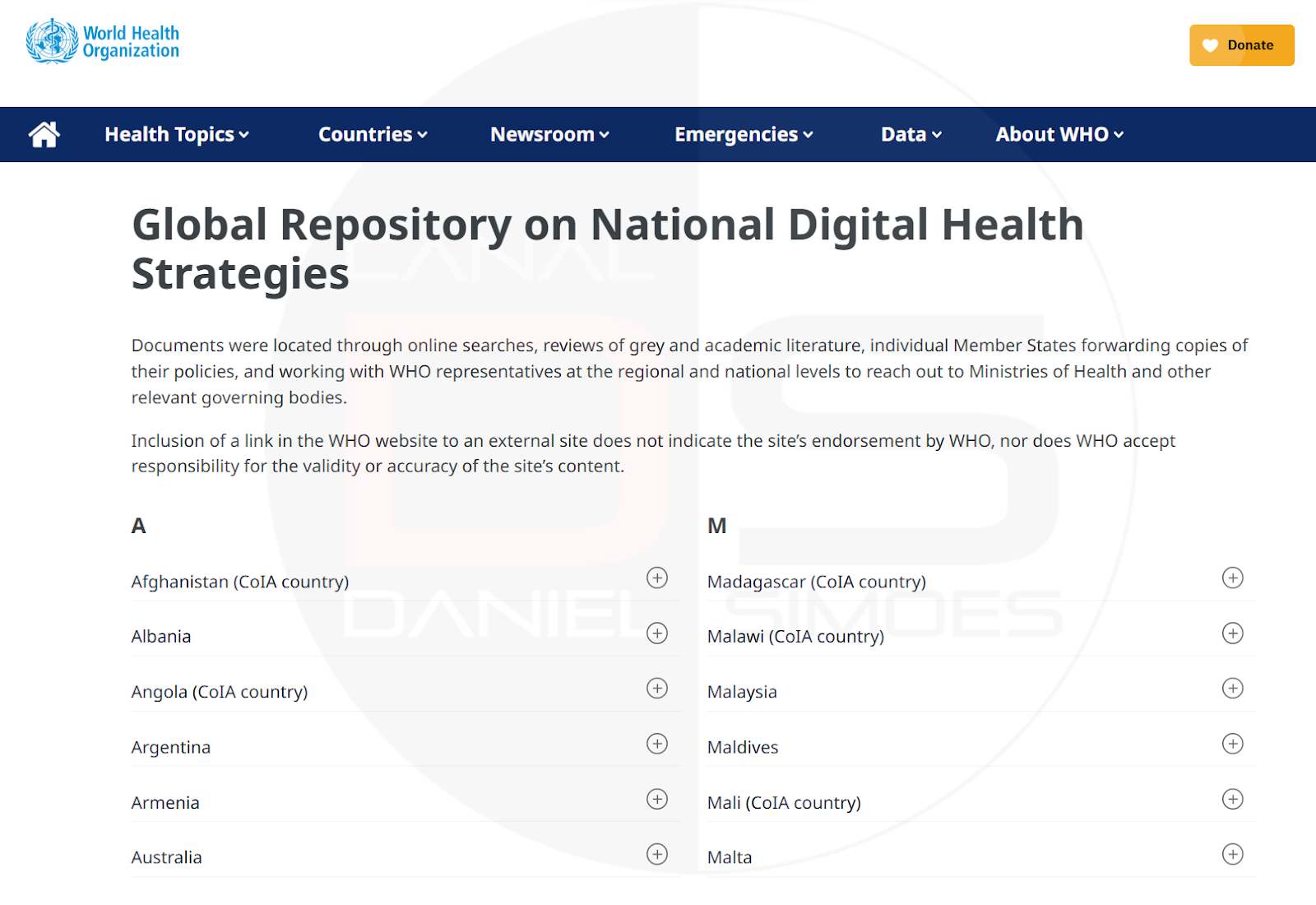Open the Data menu
1316x905 pixels.
[911, 134]
